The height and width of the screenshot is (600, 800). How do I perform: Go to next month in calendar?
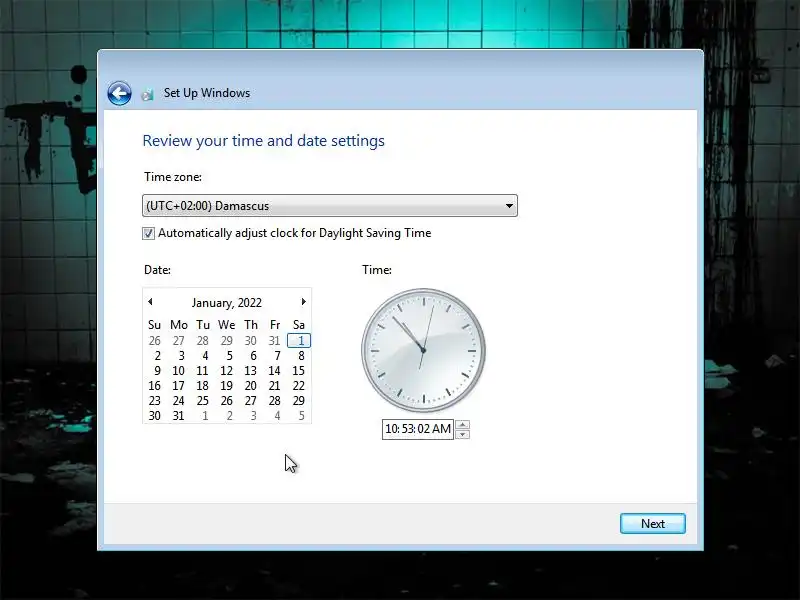tap(304, 302)
